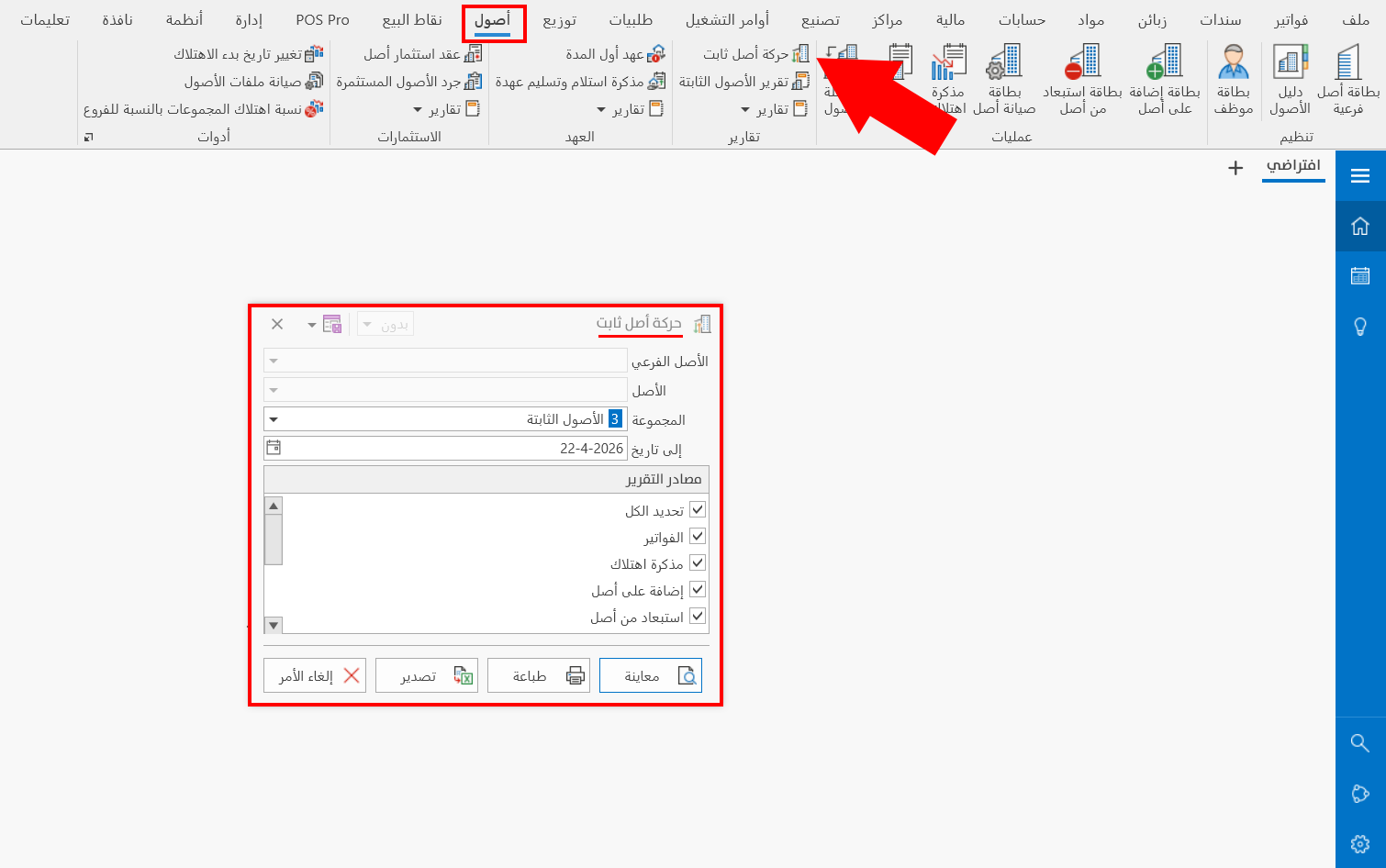
Task: Open the puzzle-piece extensions icon in the sidebar
Action: click(x=1360, y=794)
